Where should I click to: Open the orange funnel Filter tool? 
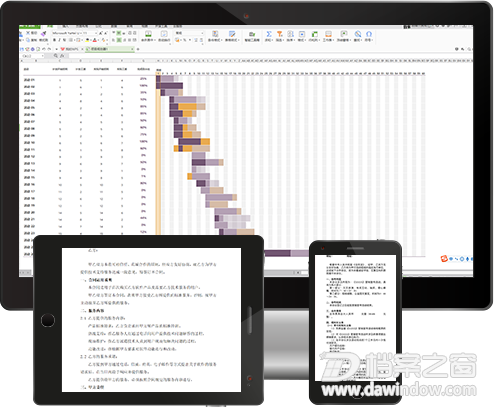pos(280,34)
